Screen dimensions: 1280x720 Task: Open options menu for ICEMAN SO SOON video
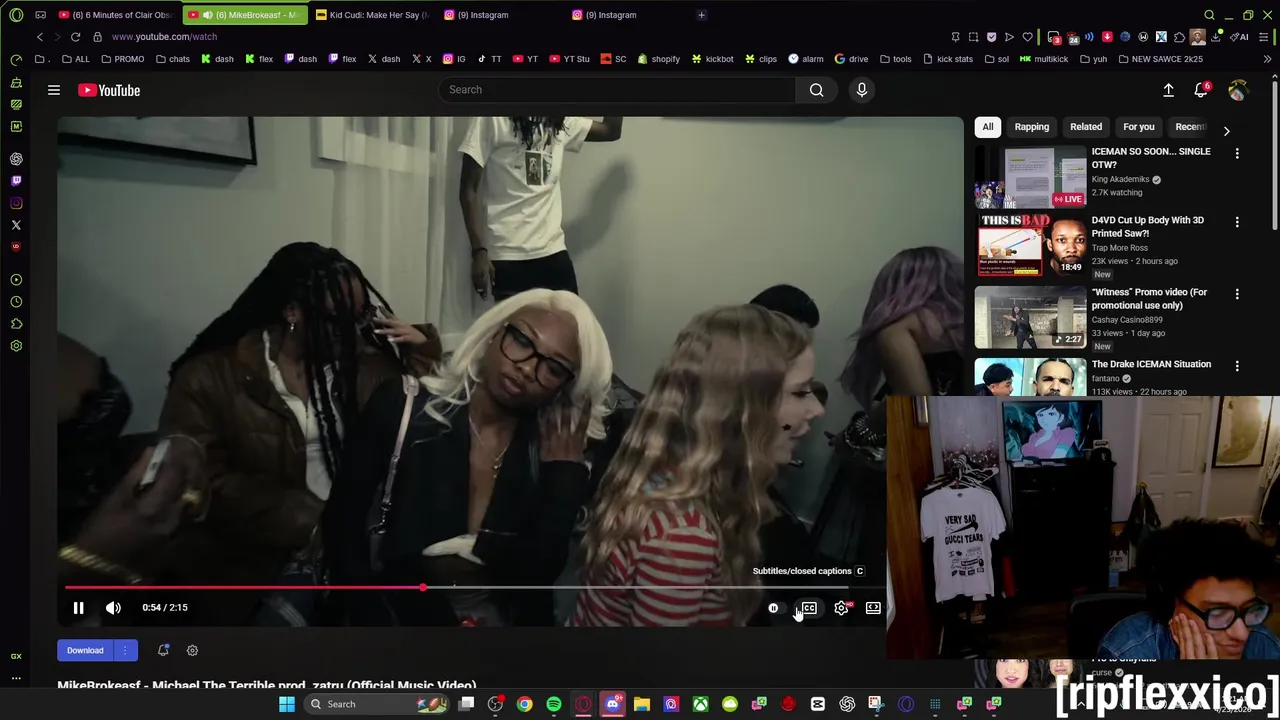(1237, 154)
